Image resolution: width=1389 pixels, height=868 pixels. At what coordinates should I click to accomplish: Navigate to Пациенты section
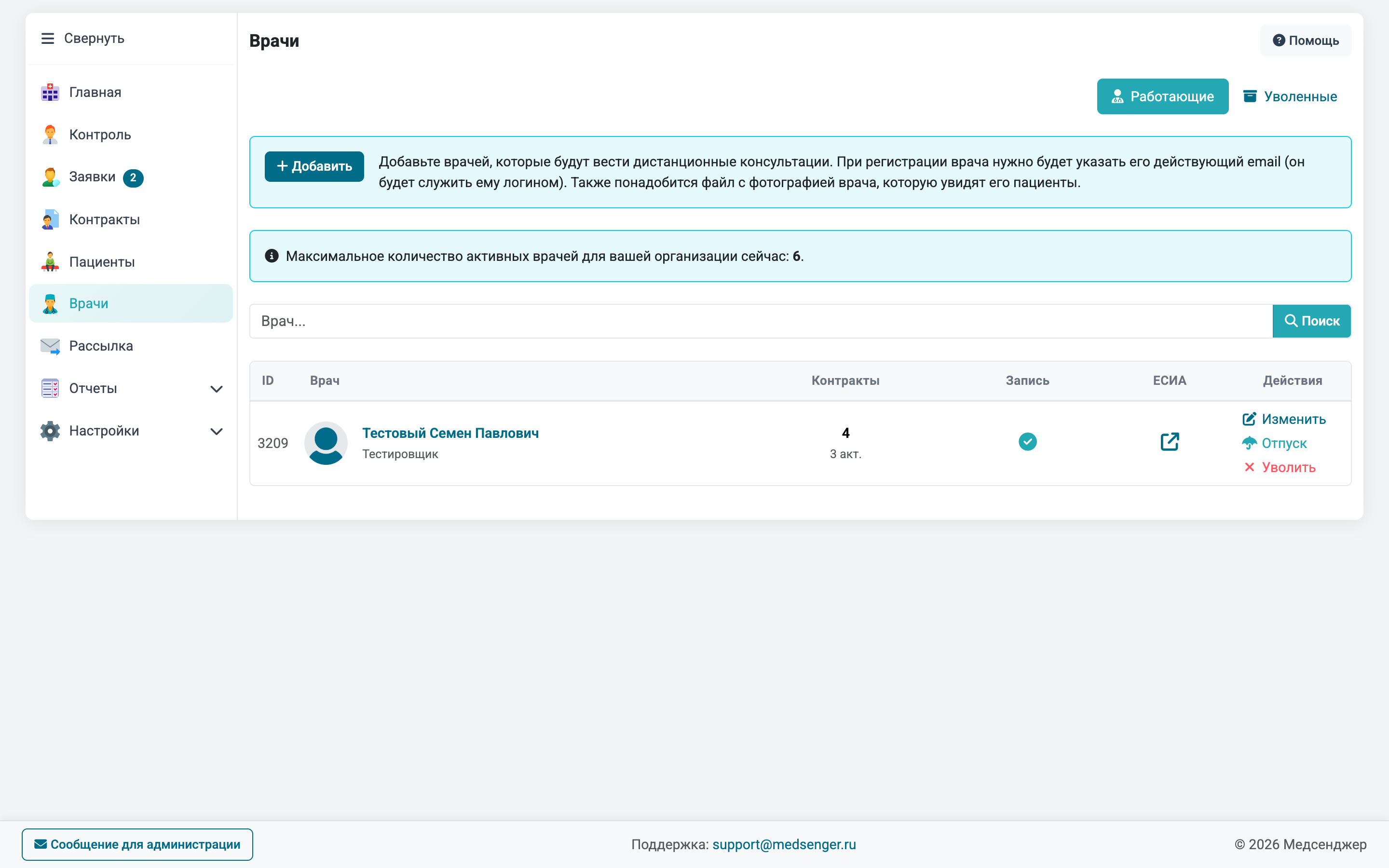131,262
